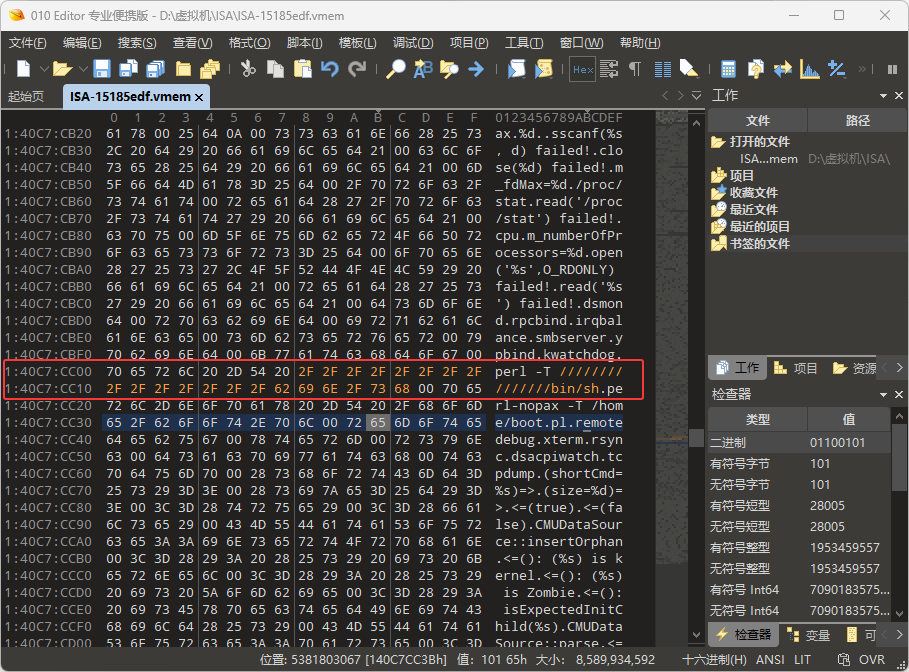
Task: Open the Calculator tool icon
Action: click(x=728, y=69)
